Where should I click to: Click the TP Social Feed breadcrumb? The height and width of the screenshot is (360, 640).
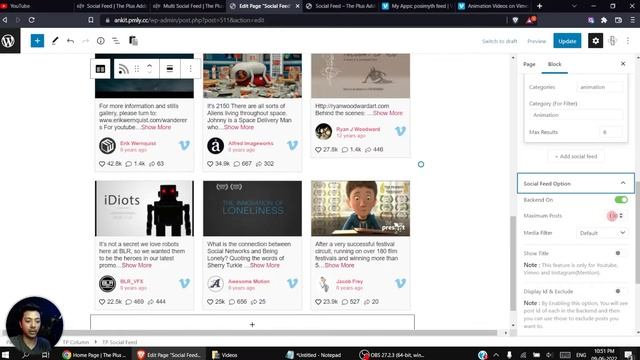pyautogui.click(x=119, y=342)
